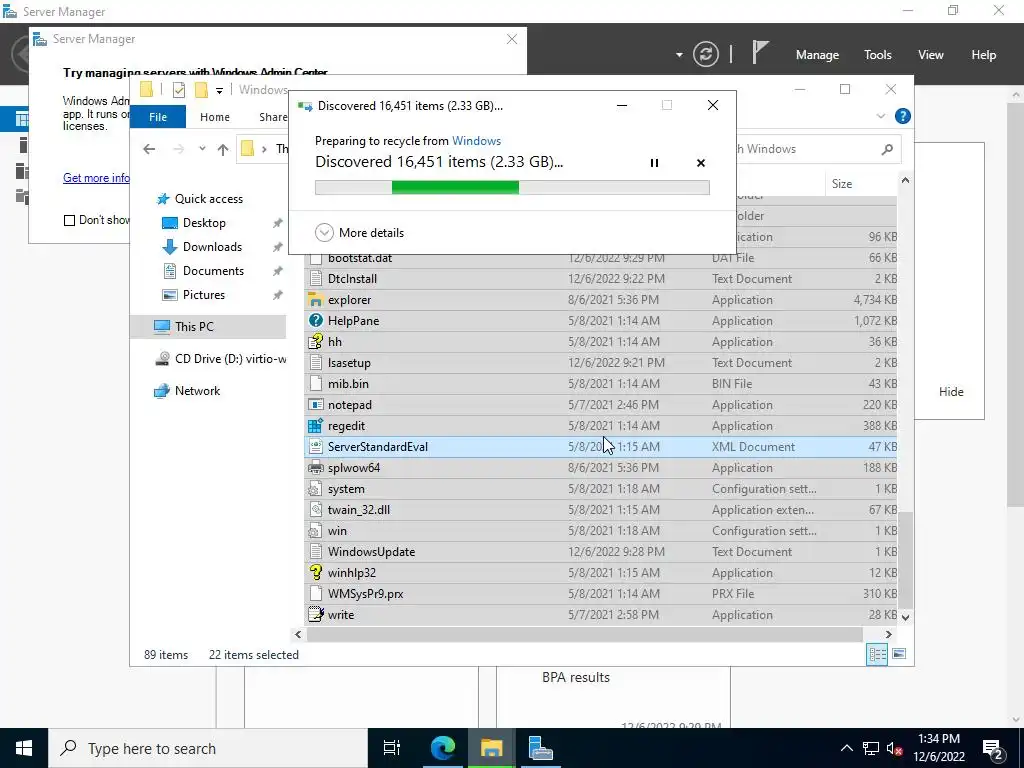This screenshot has width=1024, height=768.
Task: Expand the Explorer ribbon chevron
Action: (880, 116)
